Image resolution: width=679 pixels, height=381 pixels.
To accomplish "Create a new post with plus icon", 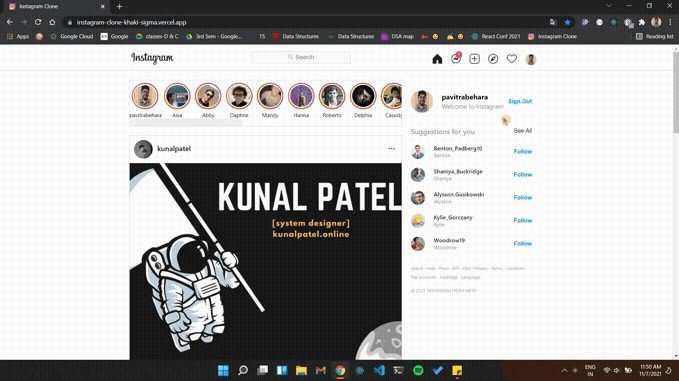I will 474,59.
